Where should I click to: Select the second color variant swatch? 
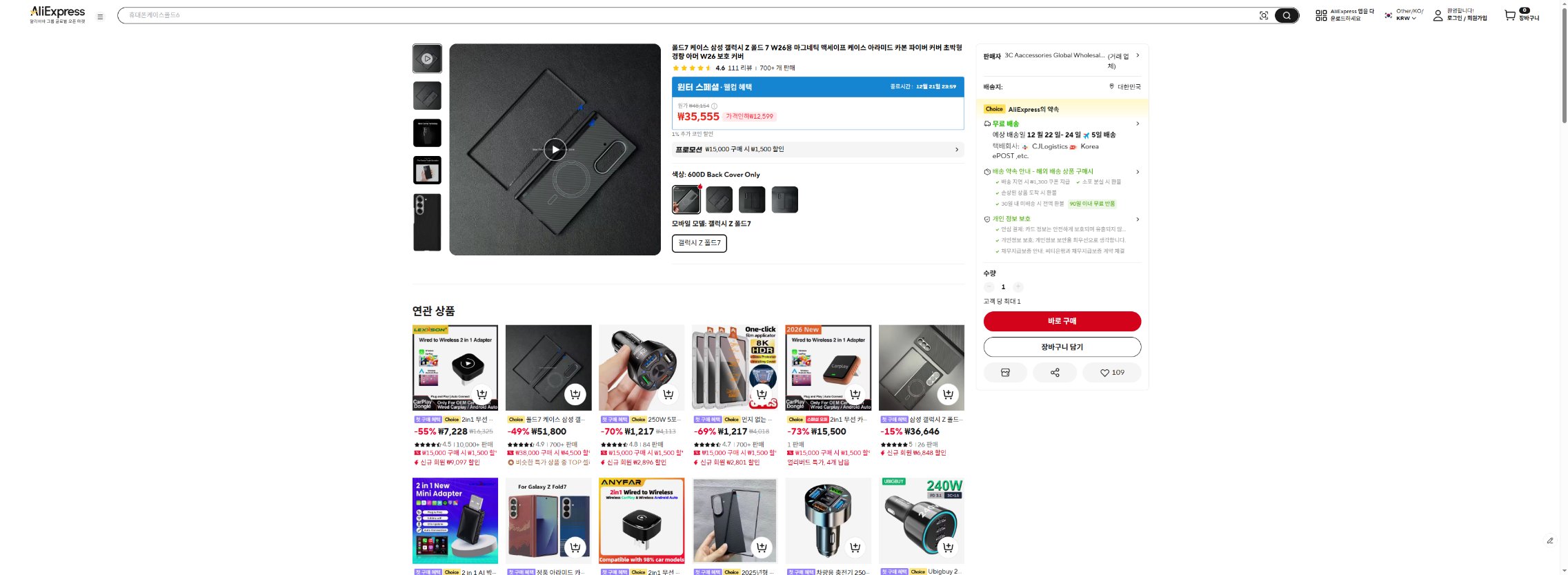point(719,199)
